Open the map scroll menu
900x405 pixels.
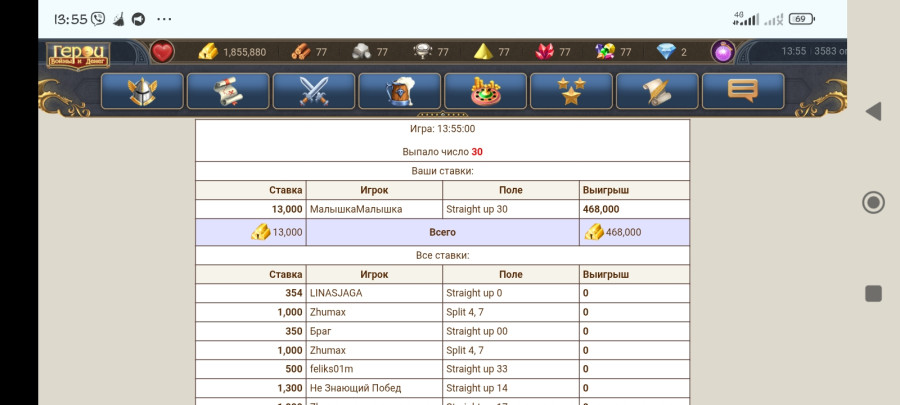click(x=228, y=91)
